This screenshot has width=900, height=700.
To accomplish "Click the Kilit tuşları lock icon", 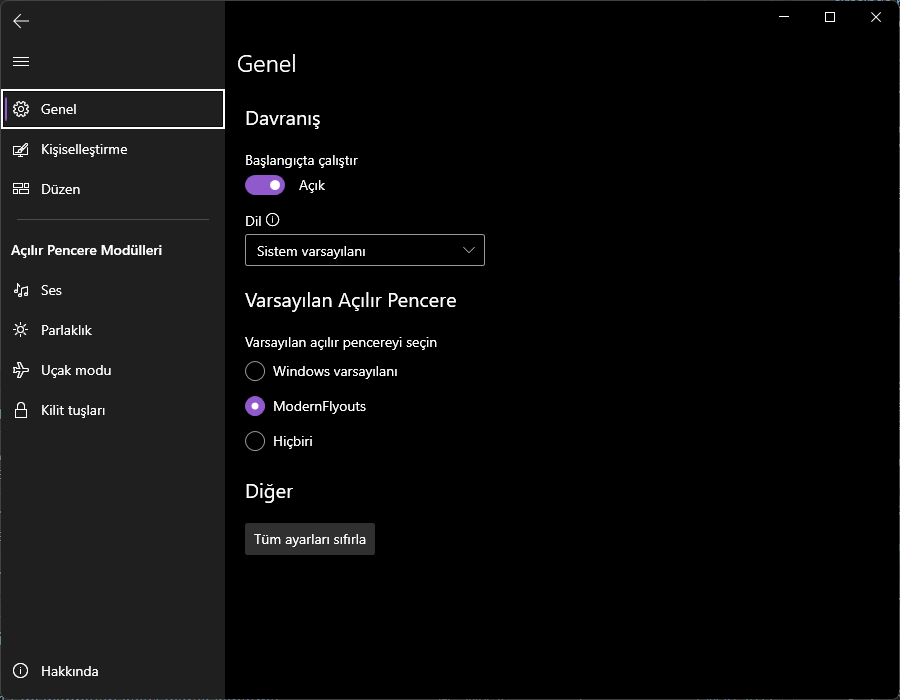I will 21,410.
